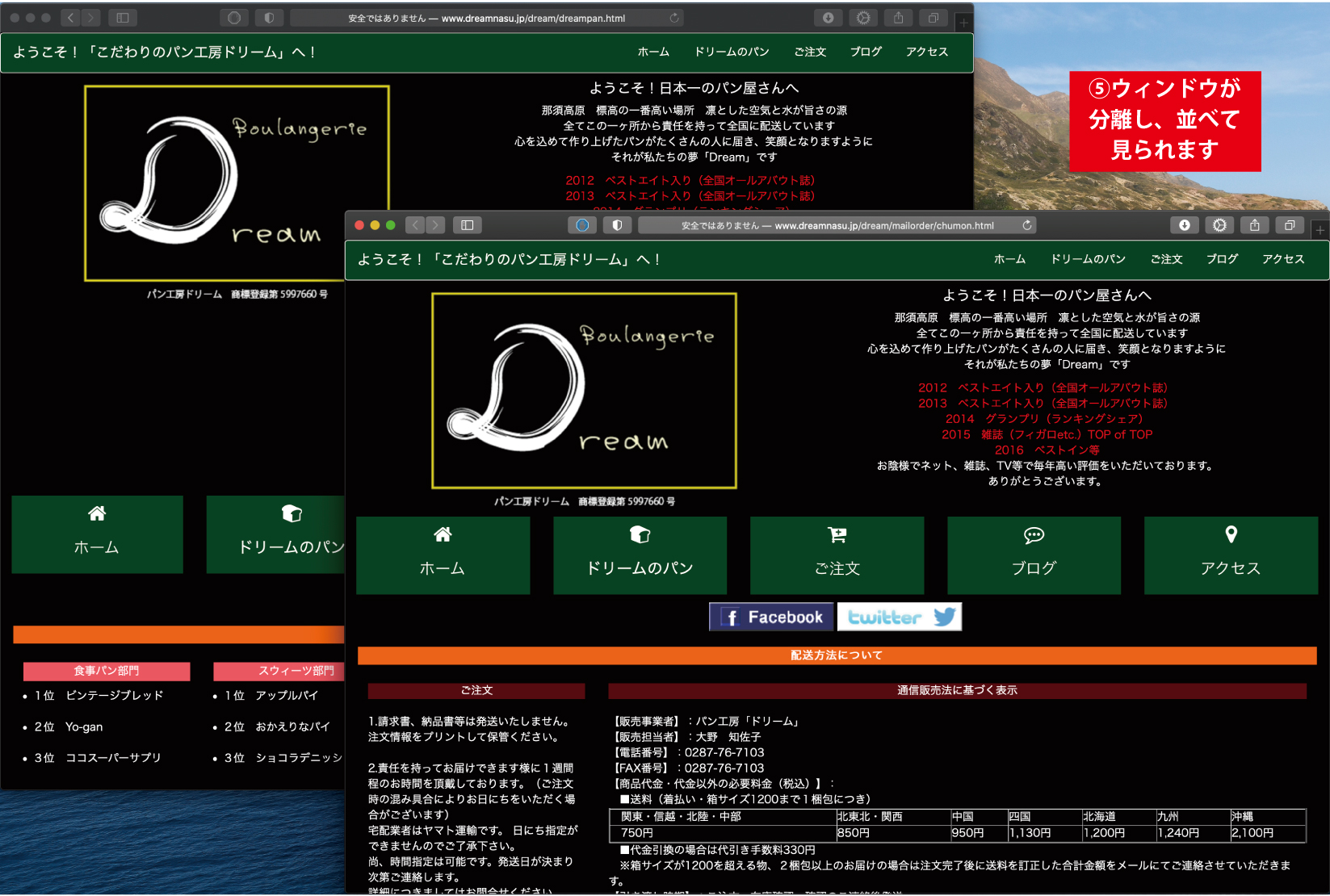Open the gear extension in the front window toolbar
The image size is (1330, 896).
click(x=1219, y=225)
